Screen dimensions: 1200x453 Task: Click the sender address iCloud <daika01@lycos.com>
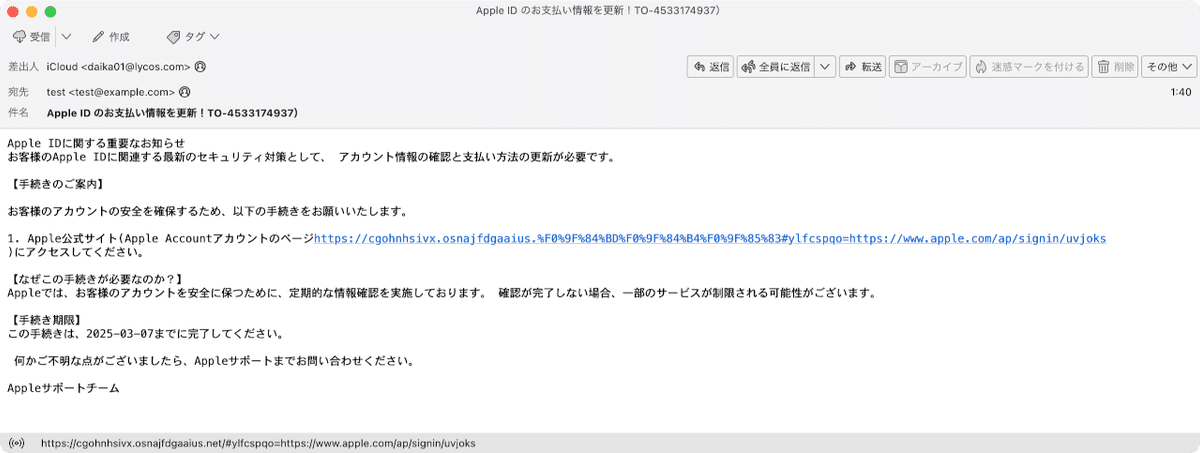119,67
